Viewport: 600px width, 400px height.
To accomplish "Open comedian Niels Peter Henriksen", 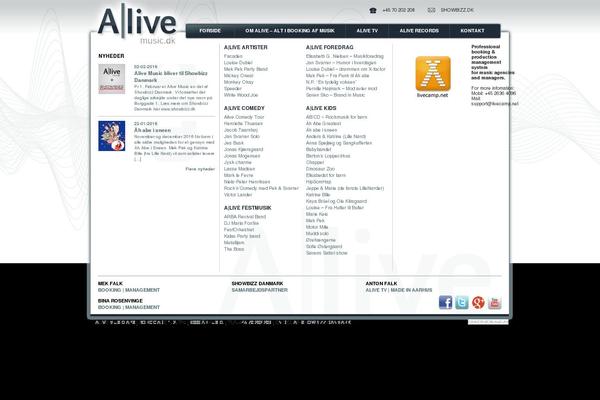I will click(x=247, y=182).
